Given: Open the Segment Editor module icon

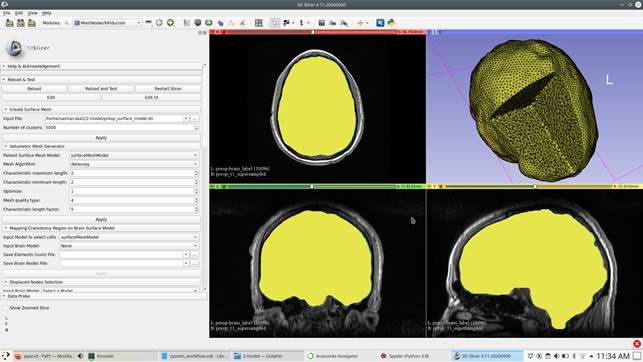Looking at the screenshot, I should coord(242,23).
